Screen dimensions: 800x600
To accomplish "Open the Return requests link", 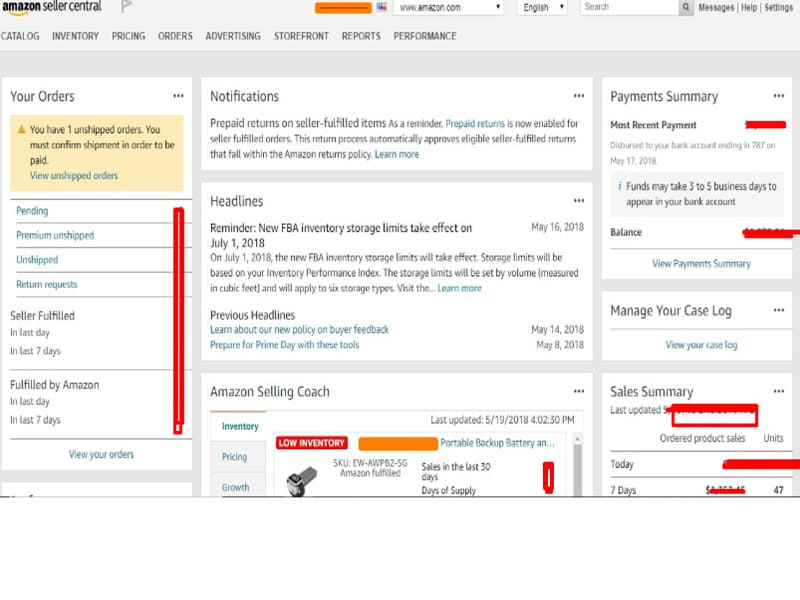I will [x=46, y=284].
